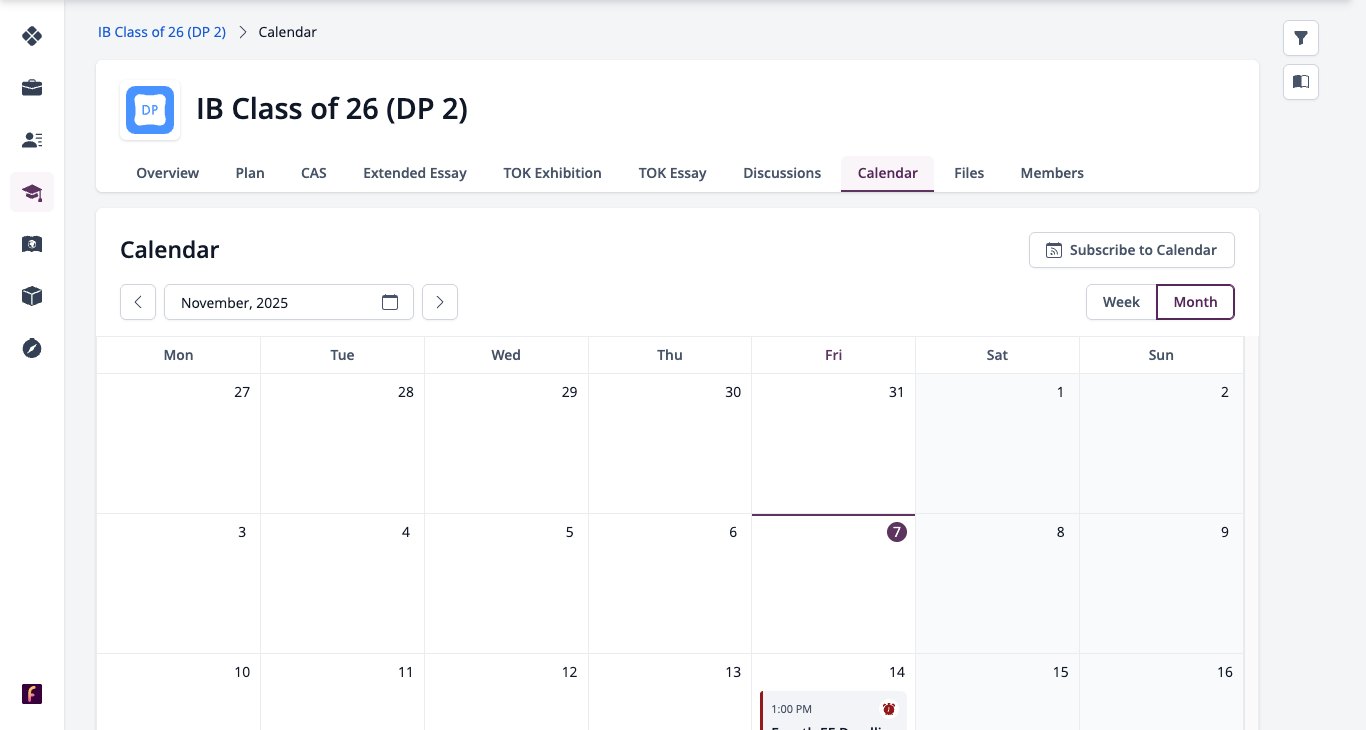Switch to the TOK Exhibition tab
Screen dimensions: 1366x730
pos(552,173)
